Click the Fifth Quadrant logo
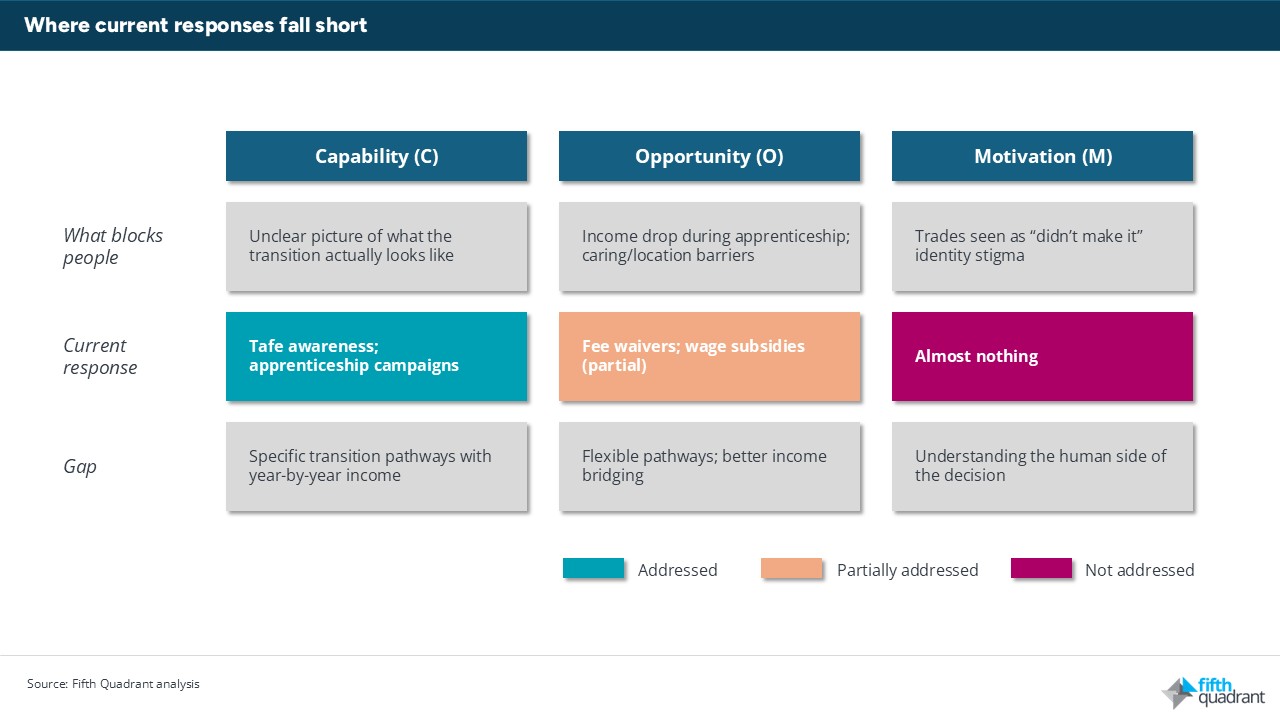1280x720 pixels. (1212, 692)
